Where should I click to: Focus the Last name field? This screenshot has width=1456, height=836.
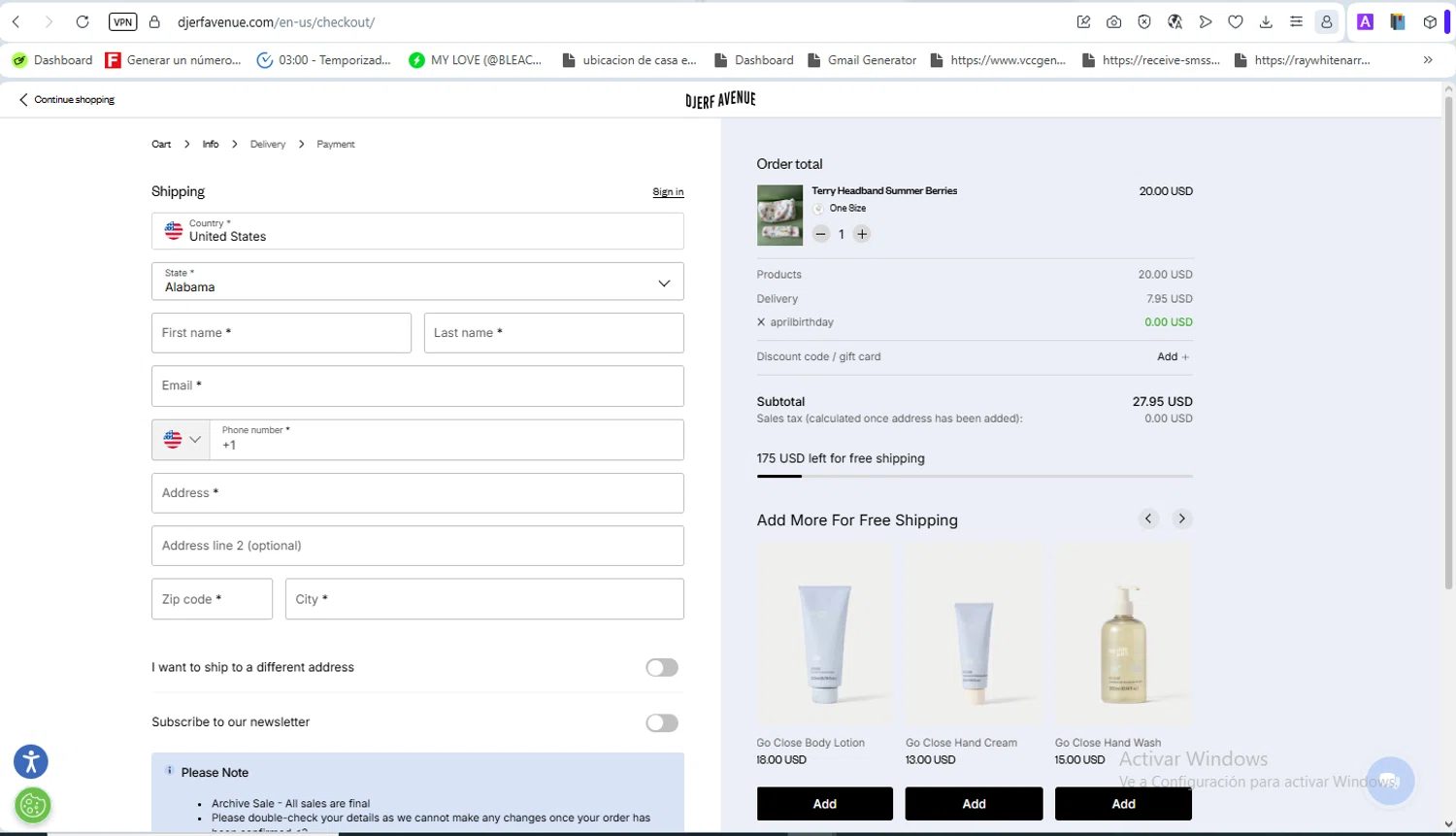click(x=554, y=333)
